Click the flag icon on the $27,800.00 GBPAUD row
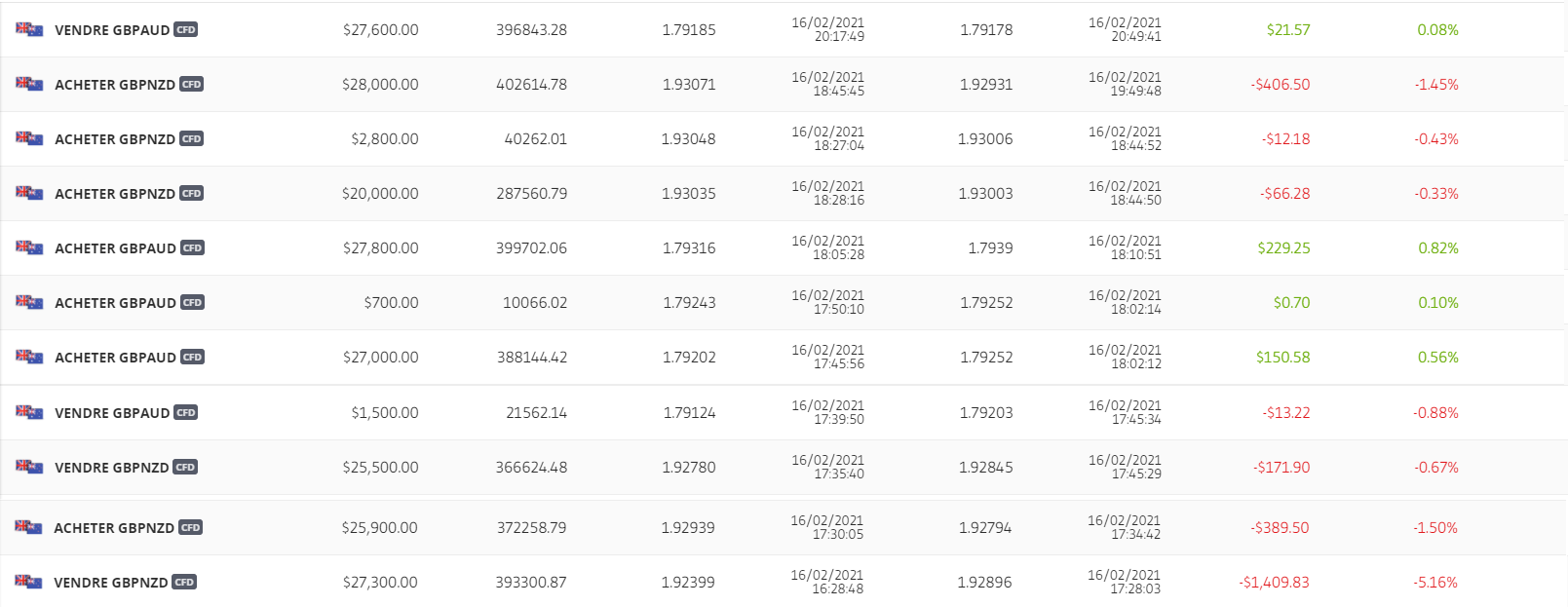The height and width of the screenshot is (607, 1568). [29, 247]
